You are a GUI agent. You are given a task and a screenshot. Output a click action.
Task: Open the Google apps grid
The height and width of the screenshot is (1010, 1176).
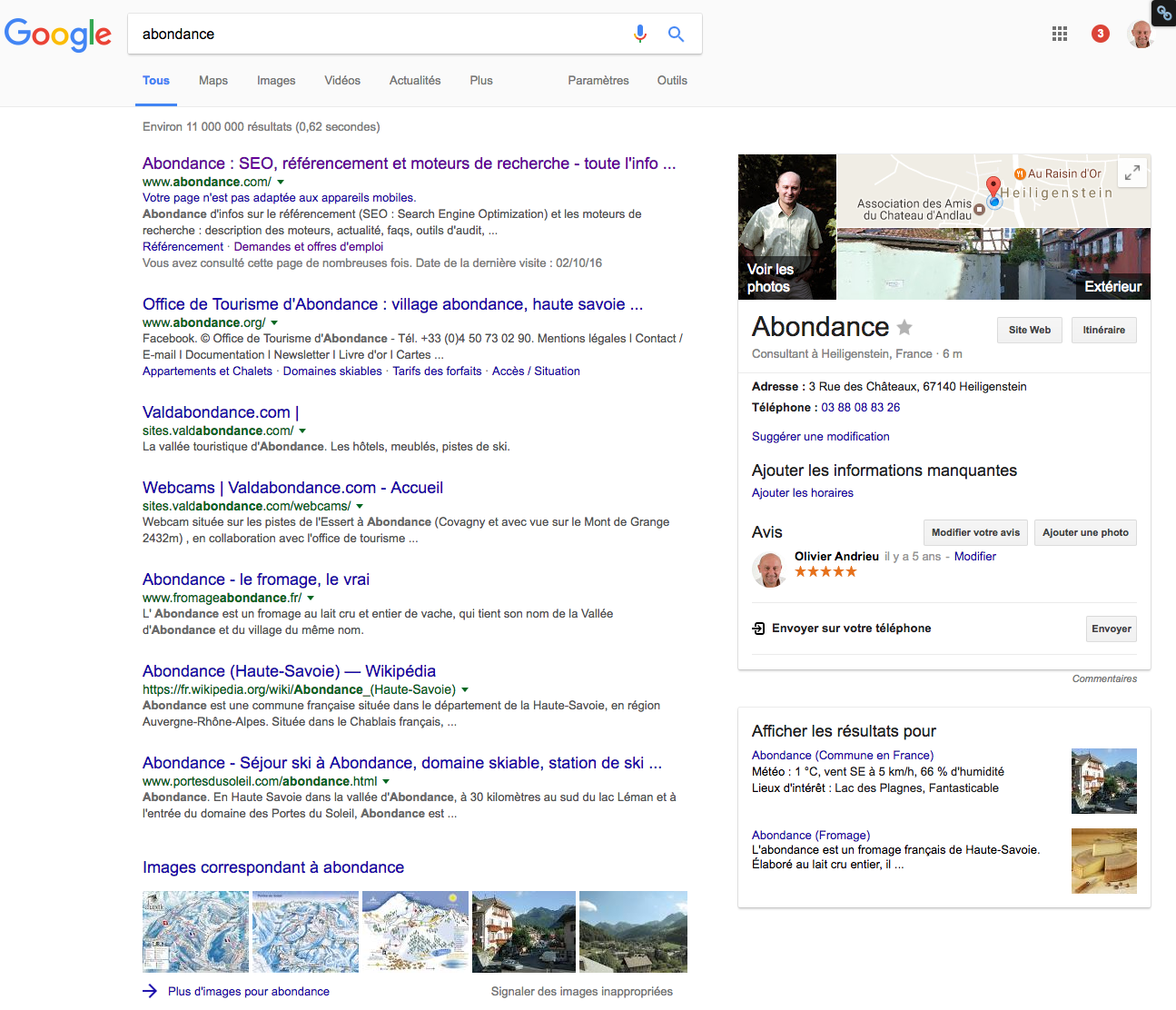click(1060, 34)
